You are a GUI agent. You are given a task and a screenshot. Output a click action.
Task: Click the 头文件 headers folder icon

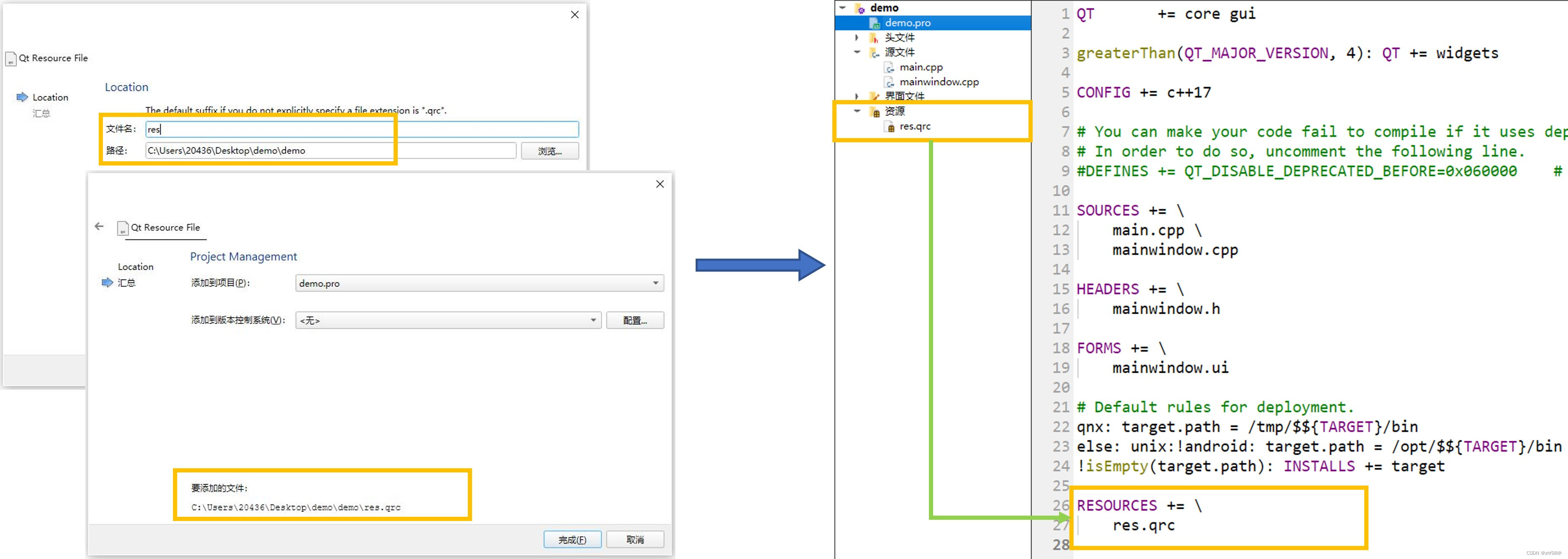[x=874, y=38]
